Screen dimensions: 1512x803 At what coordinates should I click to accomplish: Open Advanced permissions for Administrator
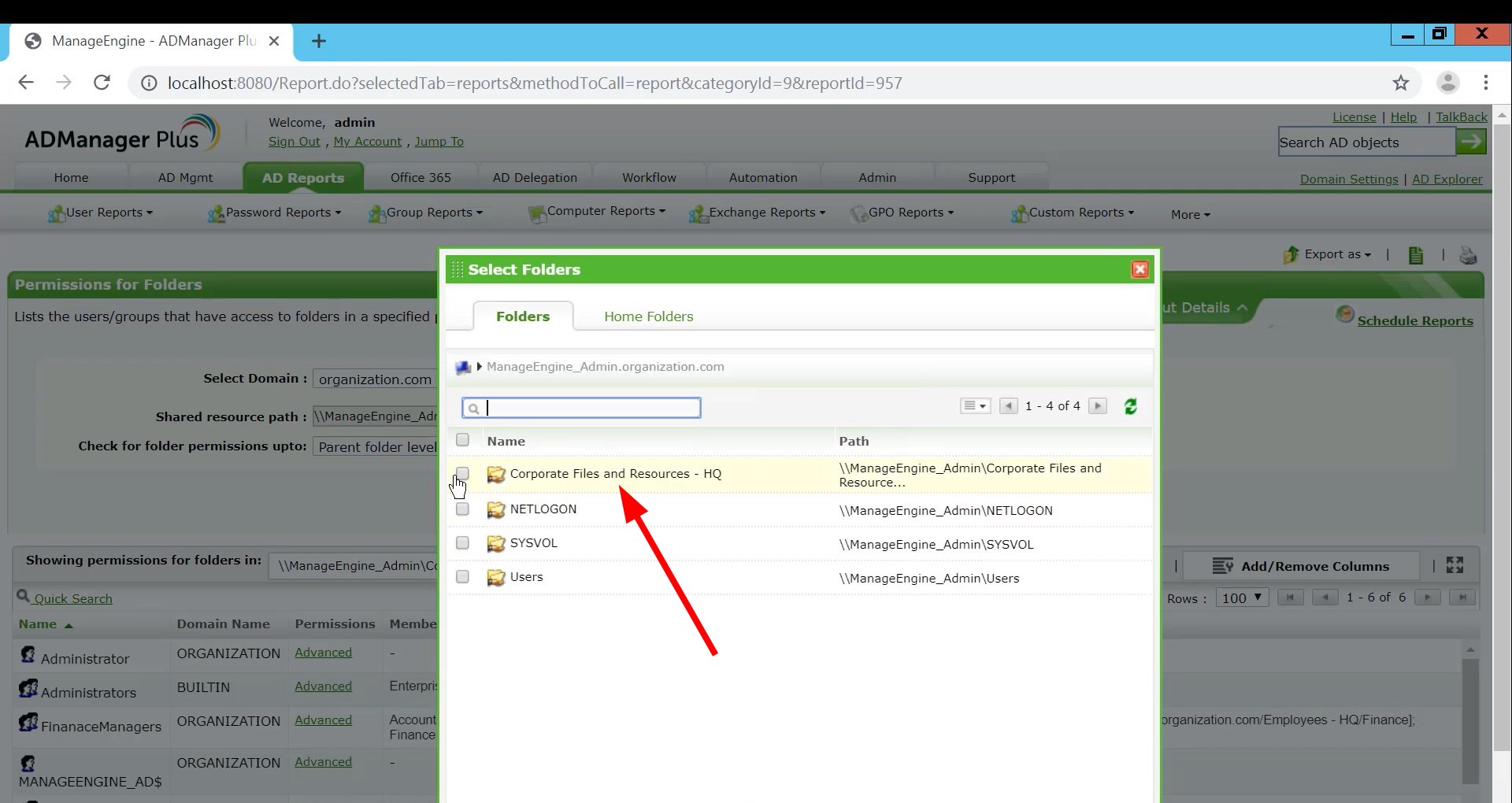[323, 653]
